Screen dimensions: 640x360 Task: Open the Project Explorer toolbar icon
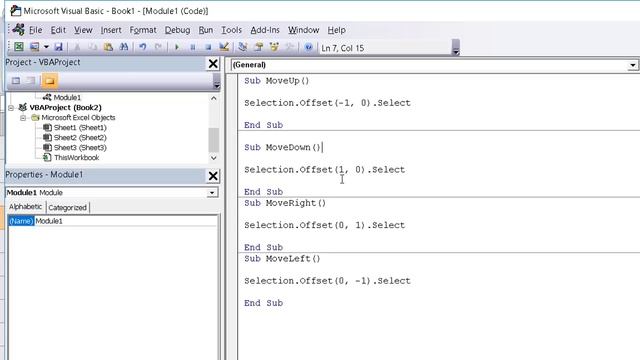[x=243, y=47]
